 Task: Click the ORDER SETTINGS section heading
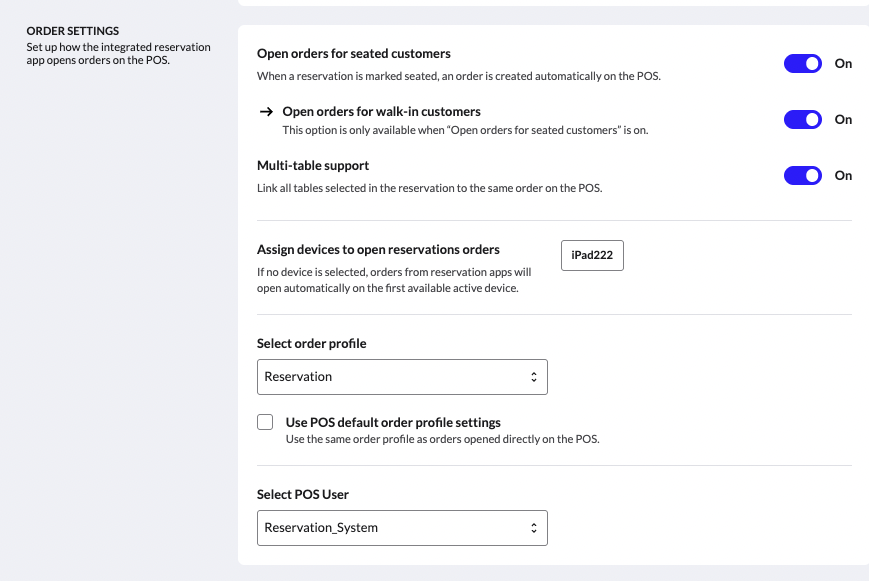point(73,32)
